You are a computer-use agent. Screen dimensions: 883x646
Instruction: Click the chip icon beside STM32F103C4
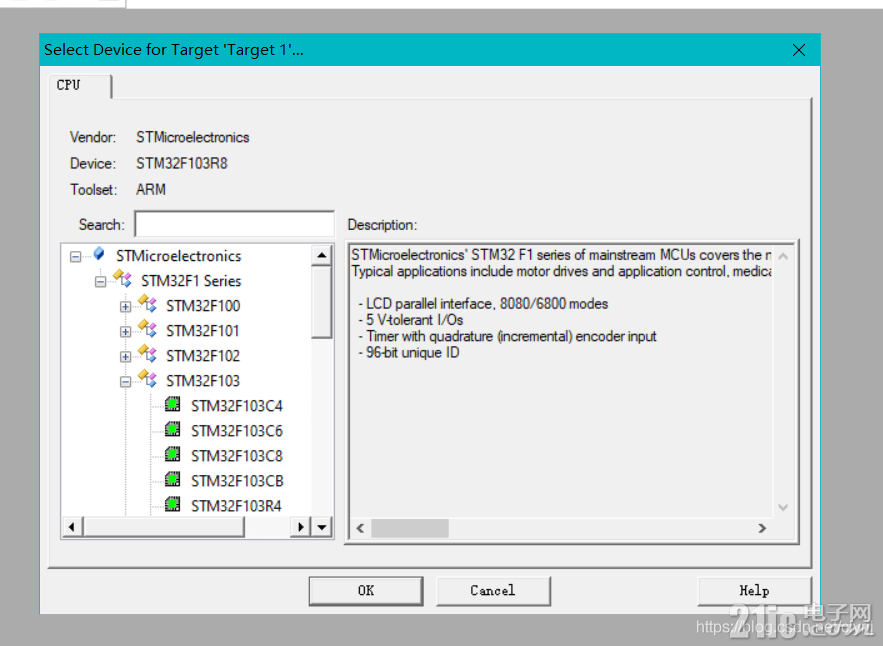pyautogui.click(x=173, y=404)
